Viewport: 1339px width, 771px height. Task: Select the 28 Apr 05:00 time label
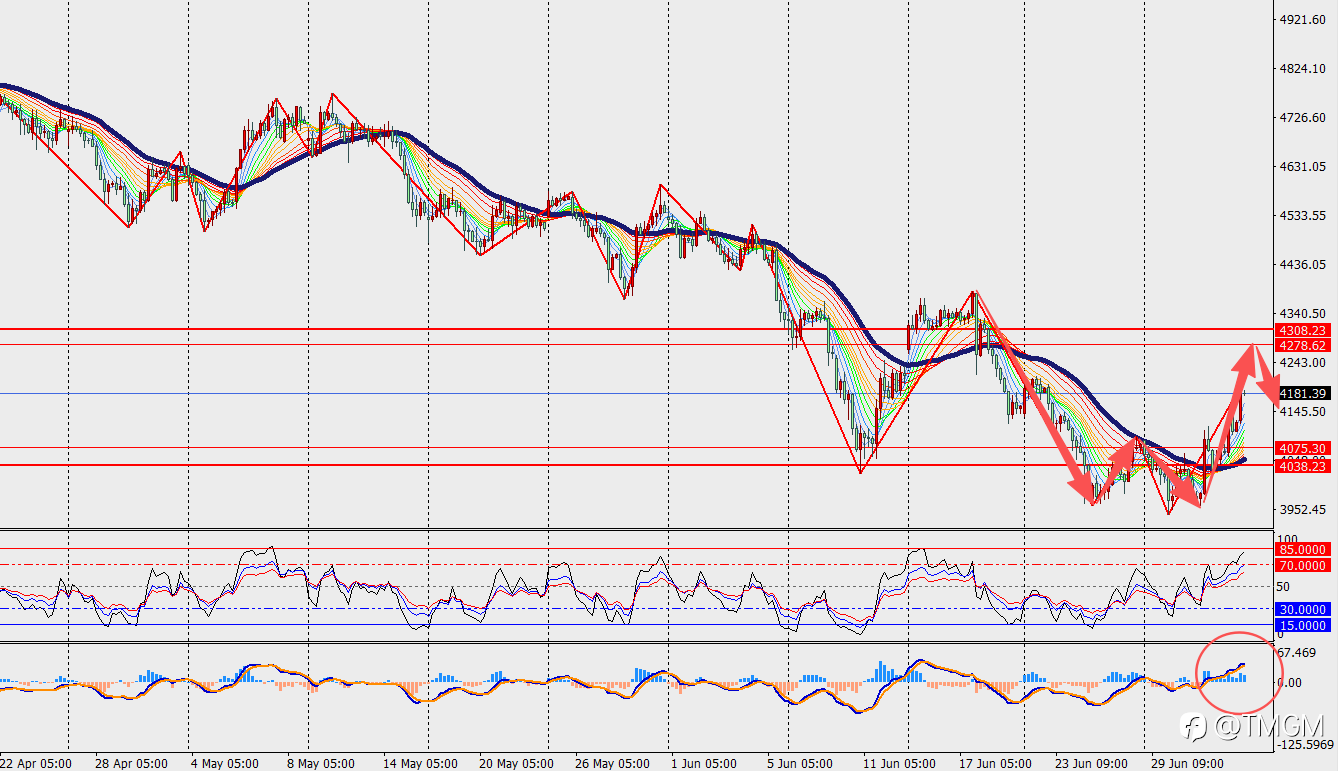132,763
